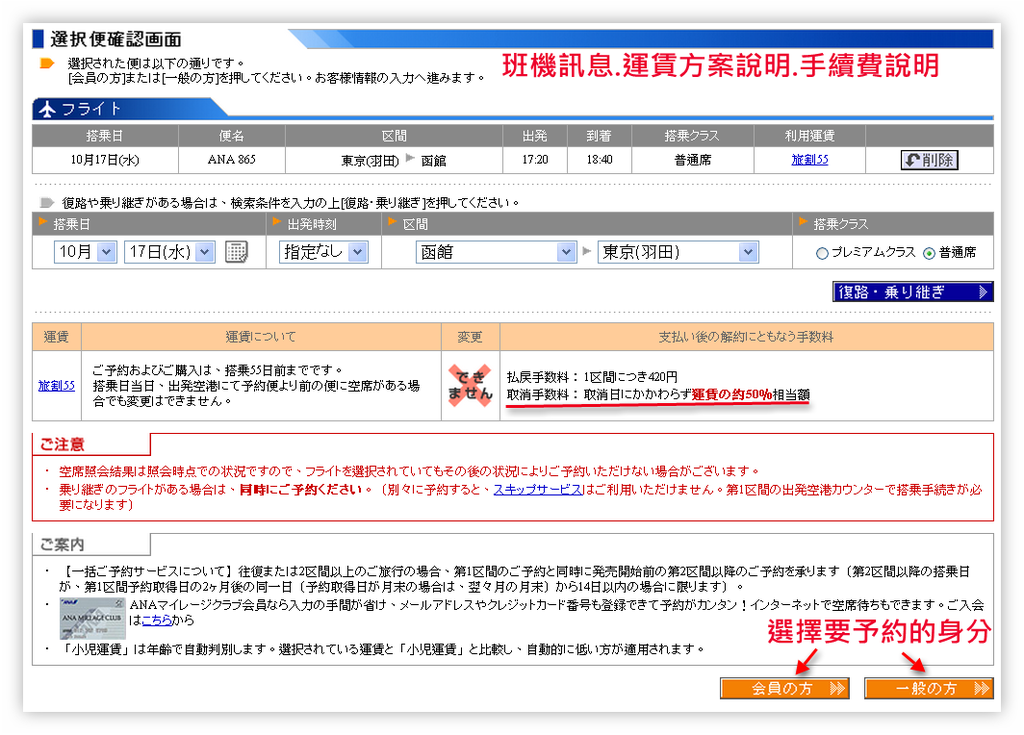Click the departure time 17:20
Image resolution: width=1024 pixels, height=735 pixels.
pyautogui.click(x=535, y=159)
